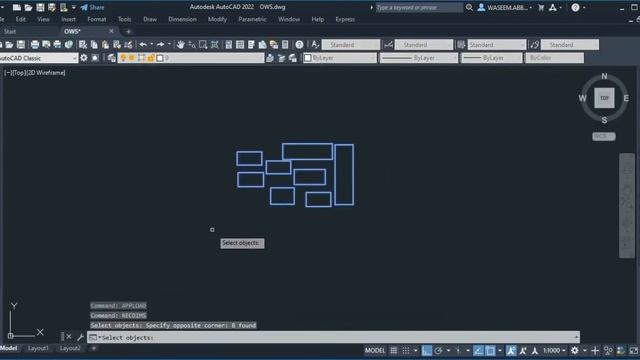Click Make Object's Layer Current icon
Screen dimensions: 640x360
(270, 58)
